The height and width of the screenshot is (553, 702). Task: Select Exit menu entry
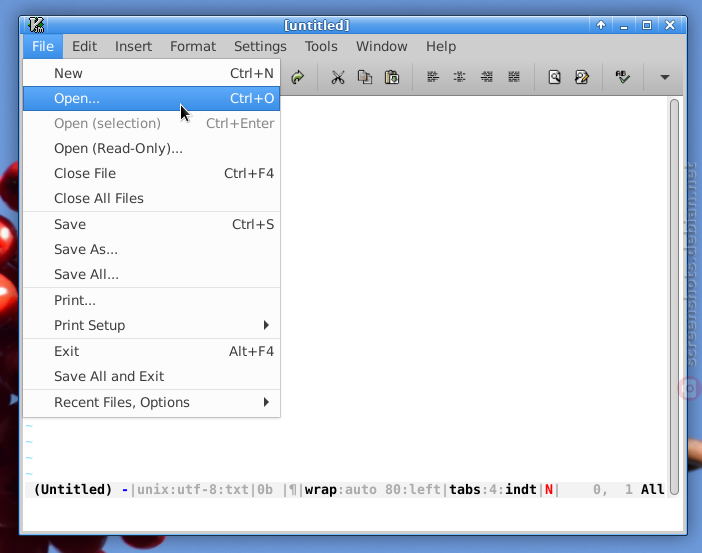click(152, 352)
